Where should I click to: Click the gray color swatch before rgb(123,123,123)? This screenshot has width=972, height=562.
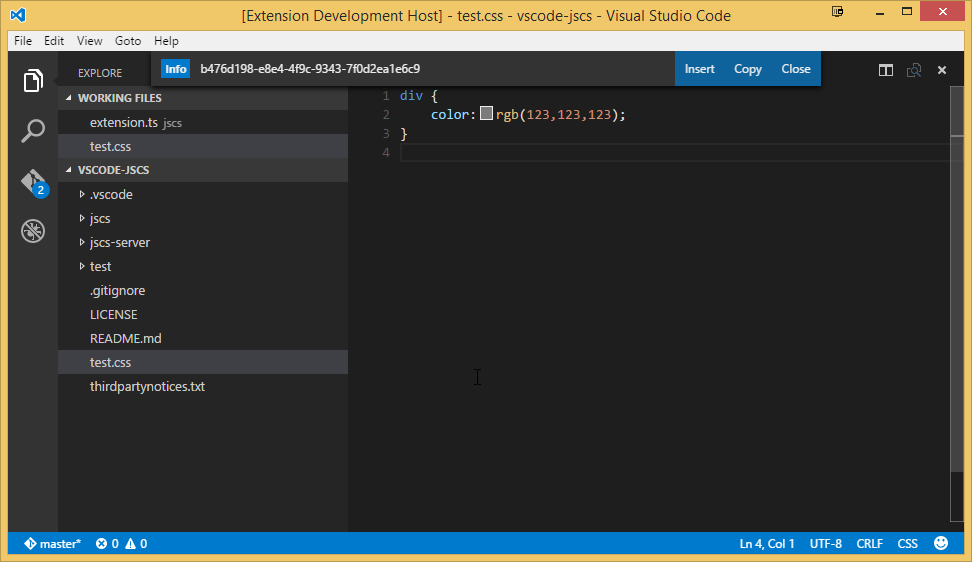coord(487,113)
